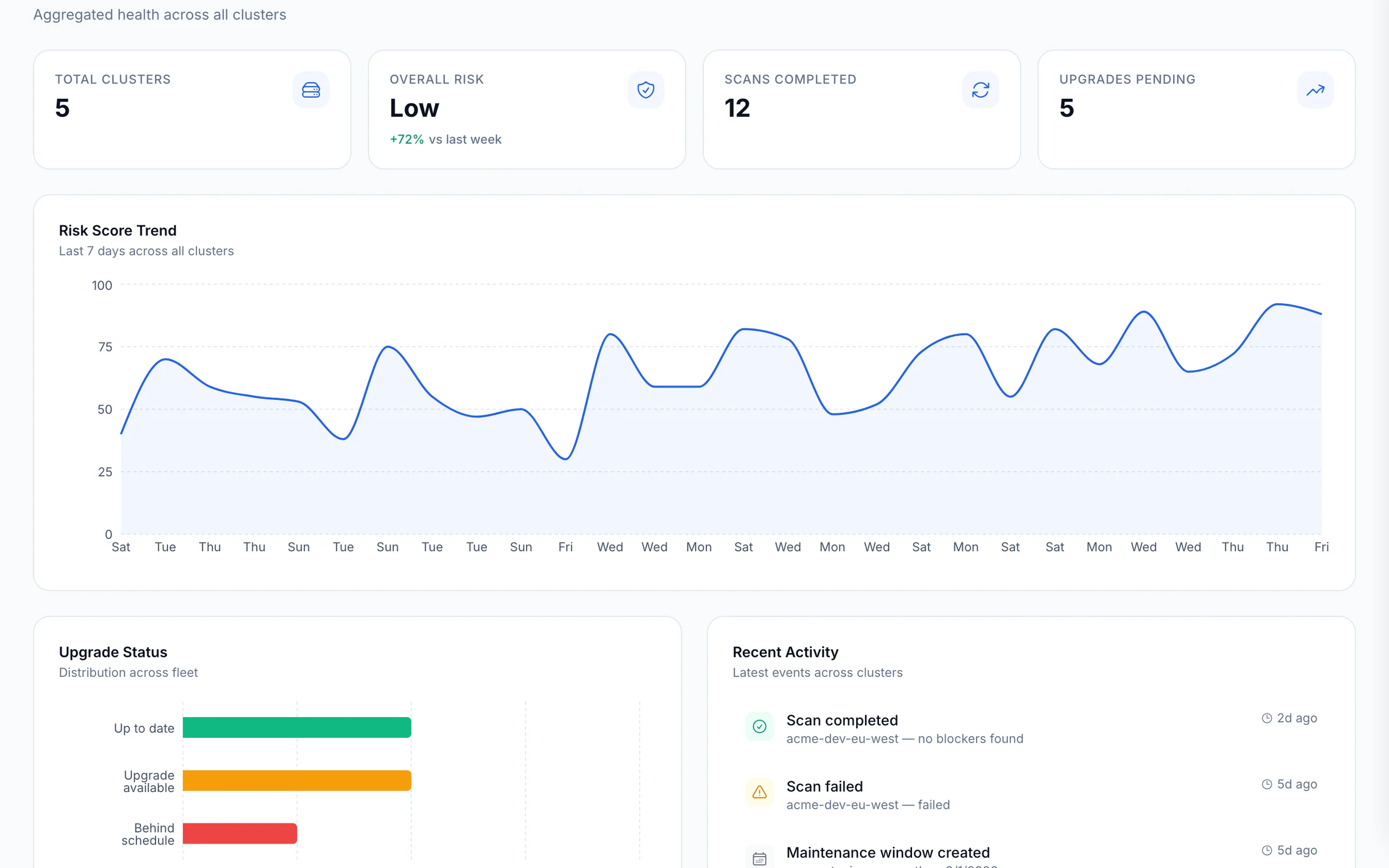The height and width of the screenshot is (868, 1389).
Task: Select the orange Upgrade available bar
Action: click(297, 780)
